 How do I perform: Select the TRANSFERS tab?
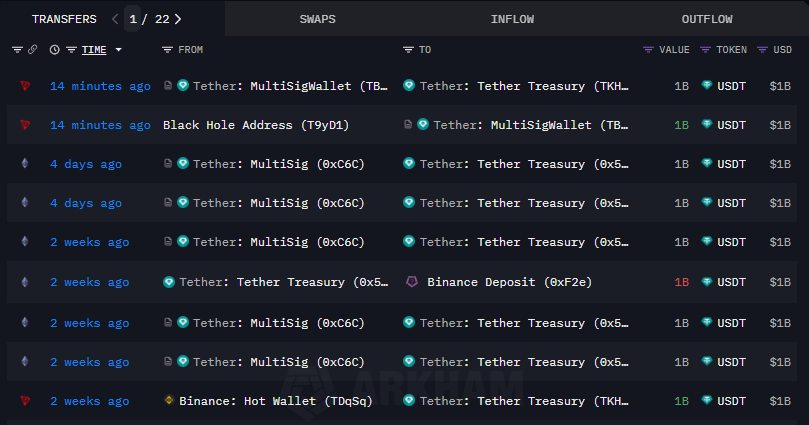[64, 19]
